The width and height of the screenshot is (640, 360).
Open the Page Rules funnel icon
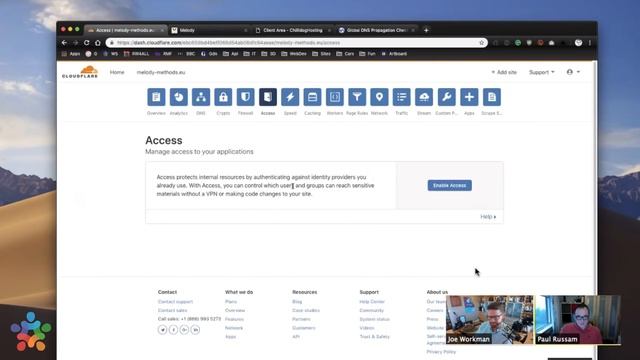pos(357,97)
